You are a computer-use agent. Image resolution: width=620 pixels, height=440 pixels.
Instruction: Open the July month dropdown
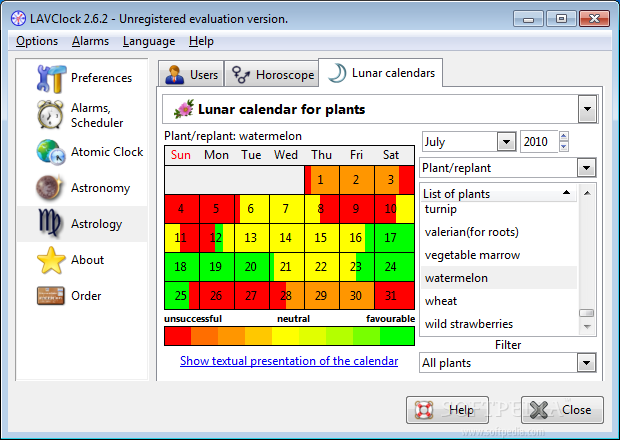[506, 142]
